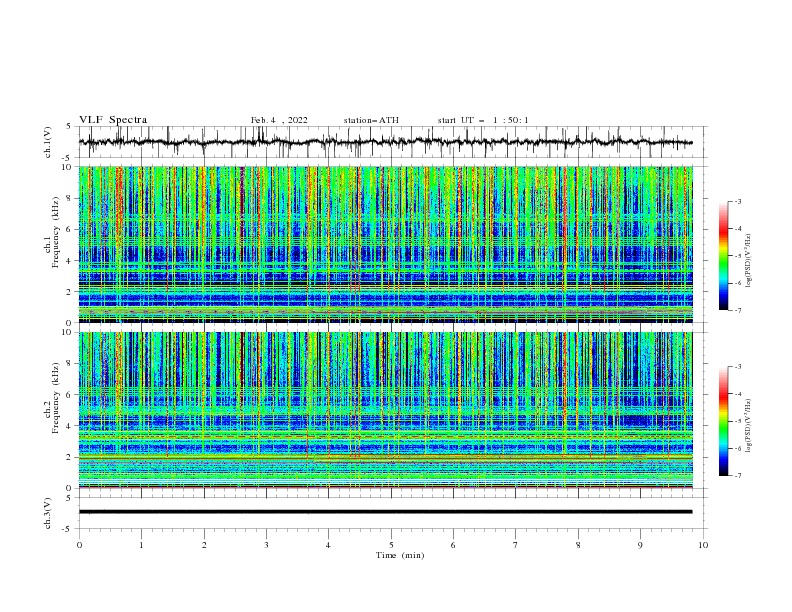Click time axis tick label "8"
The height and width of the screenshot is (612, 792).
point(578,545)
